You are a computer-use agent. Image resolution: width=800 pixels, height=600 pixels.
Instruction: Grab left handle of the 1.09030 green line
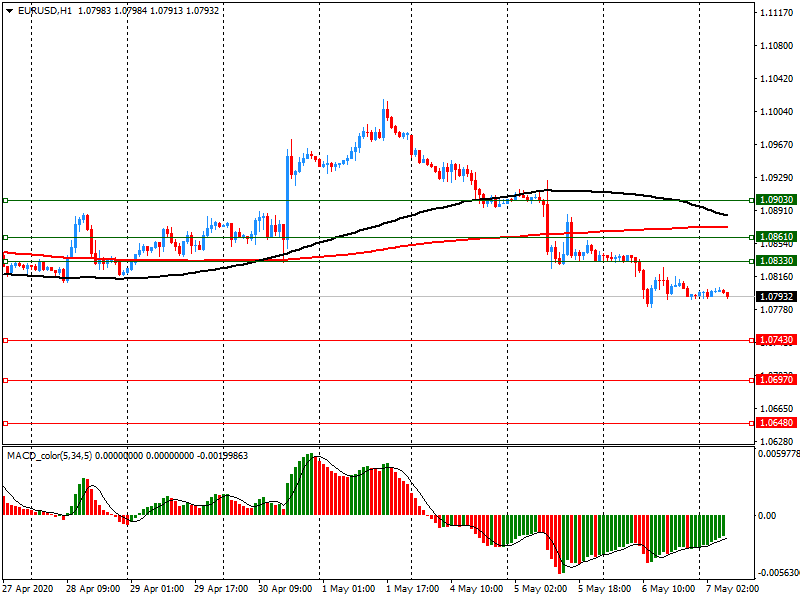click(6, 201)
